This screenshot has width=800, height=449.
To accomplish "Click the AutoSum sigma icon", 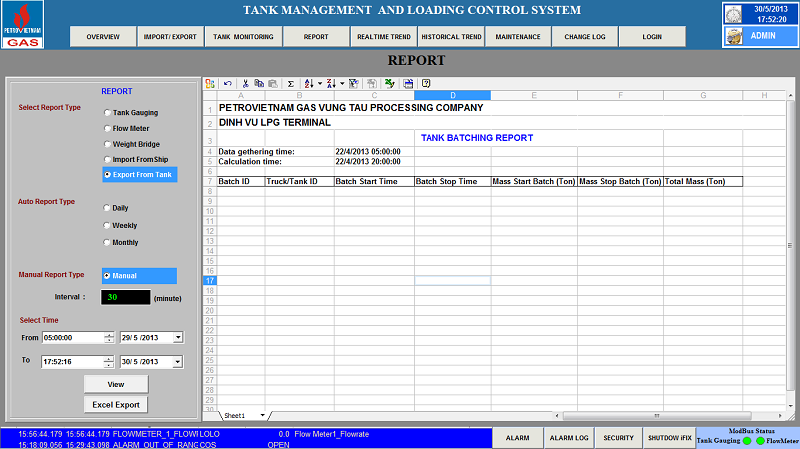I will (x=290, y=84).
